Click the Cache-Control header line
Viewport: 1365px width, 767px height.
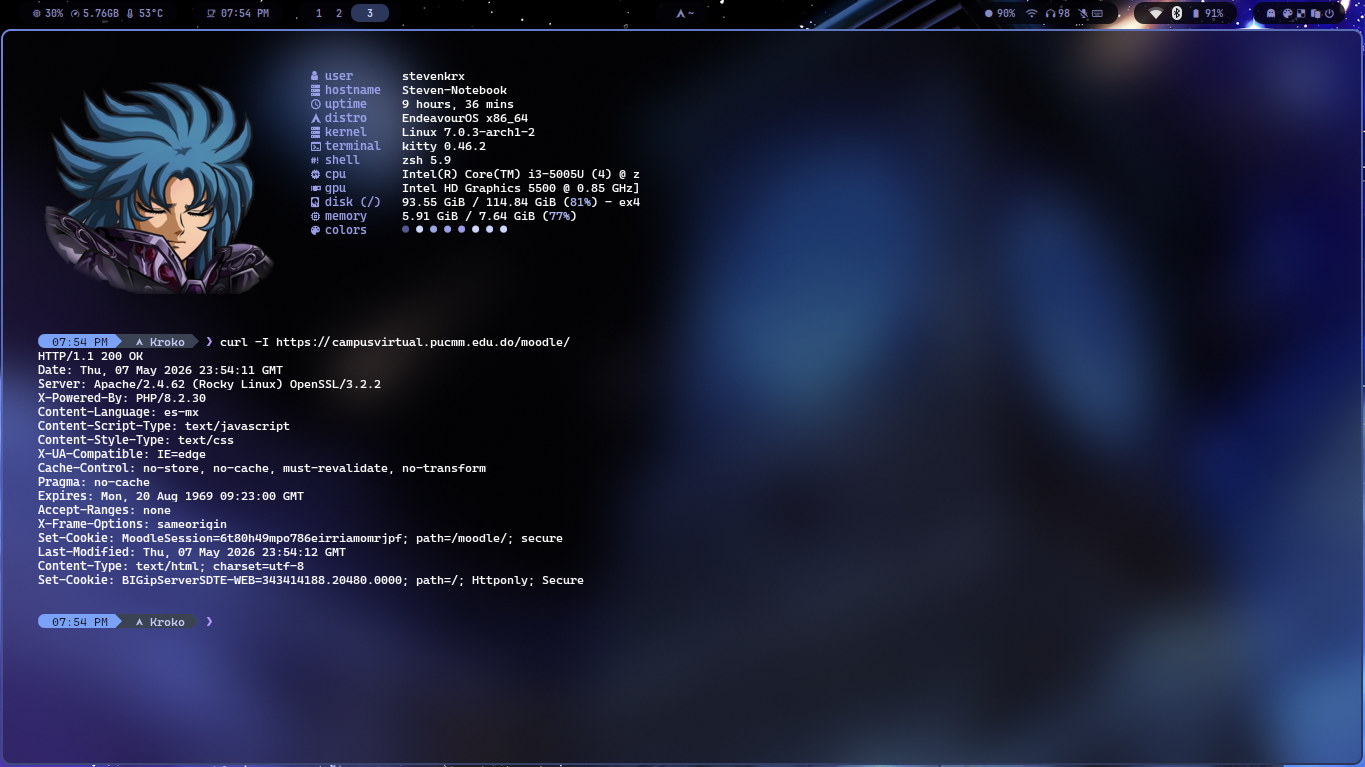tap(262, 468)
